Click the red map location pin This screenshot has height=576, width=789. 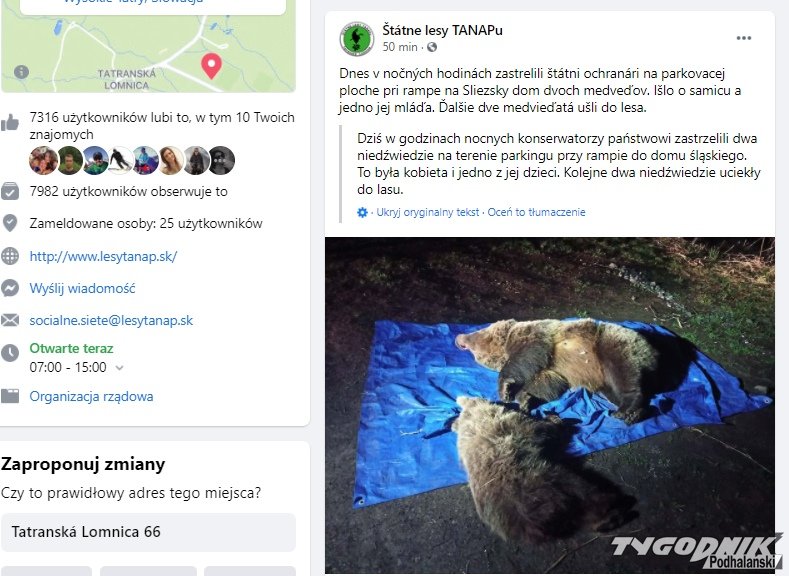(x=211, y=66)
